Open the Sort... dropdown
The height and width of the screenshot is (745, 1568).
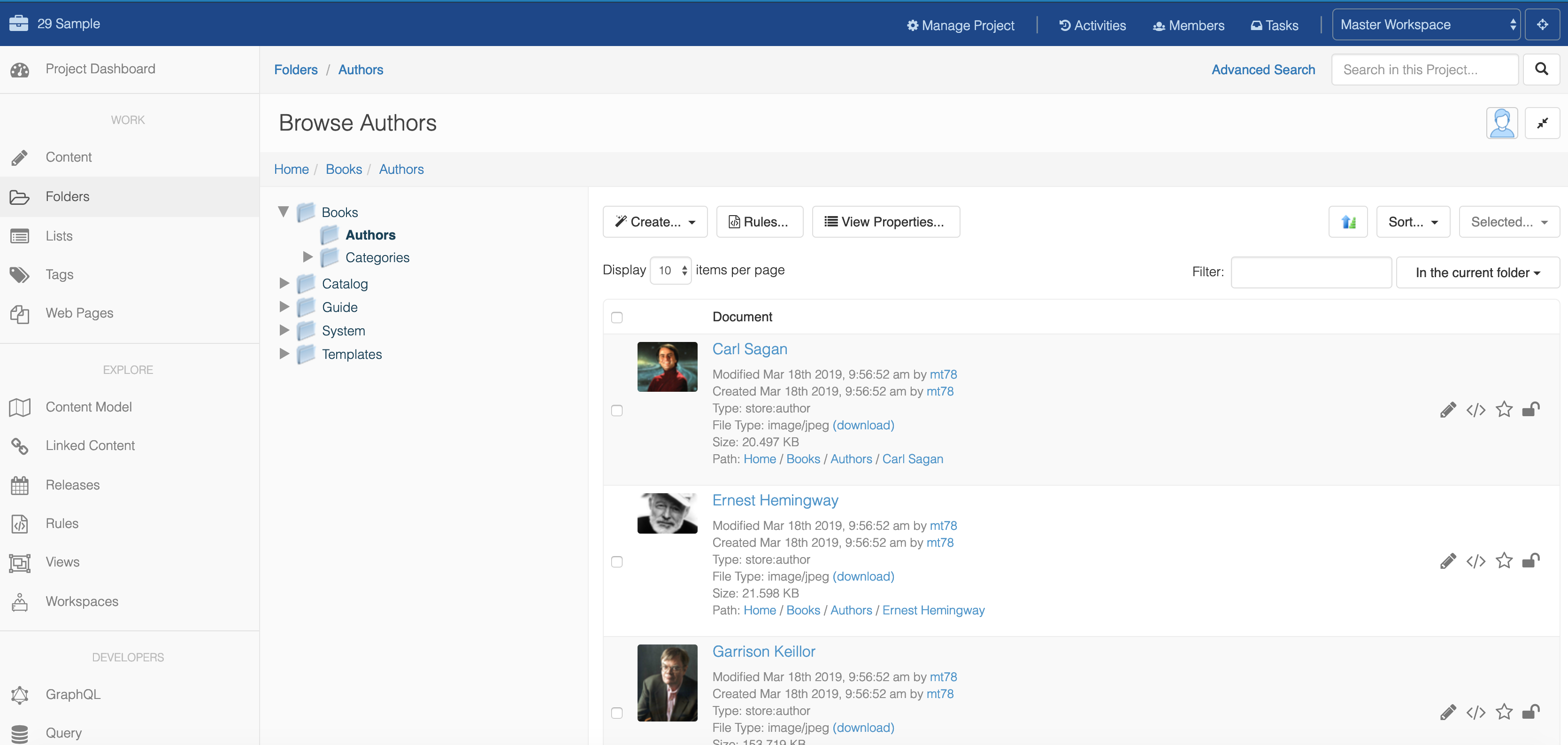[x=1413, y=222]
